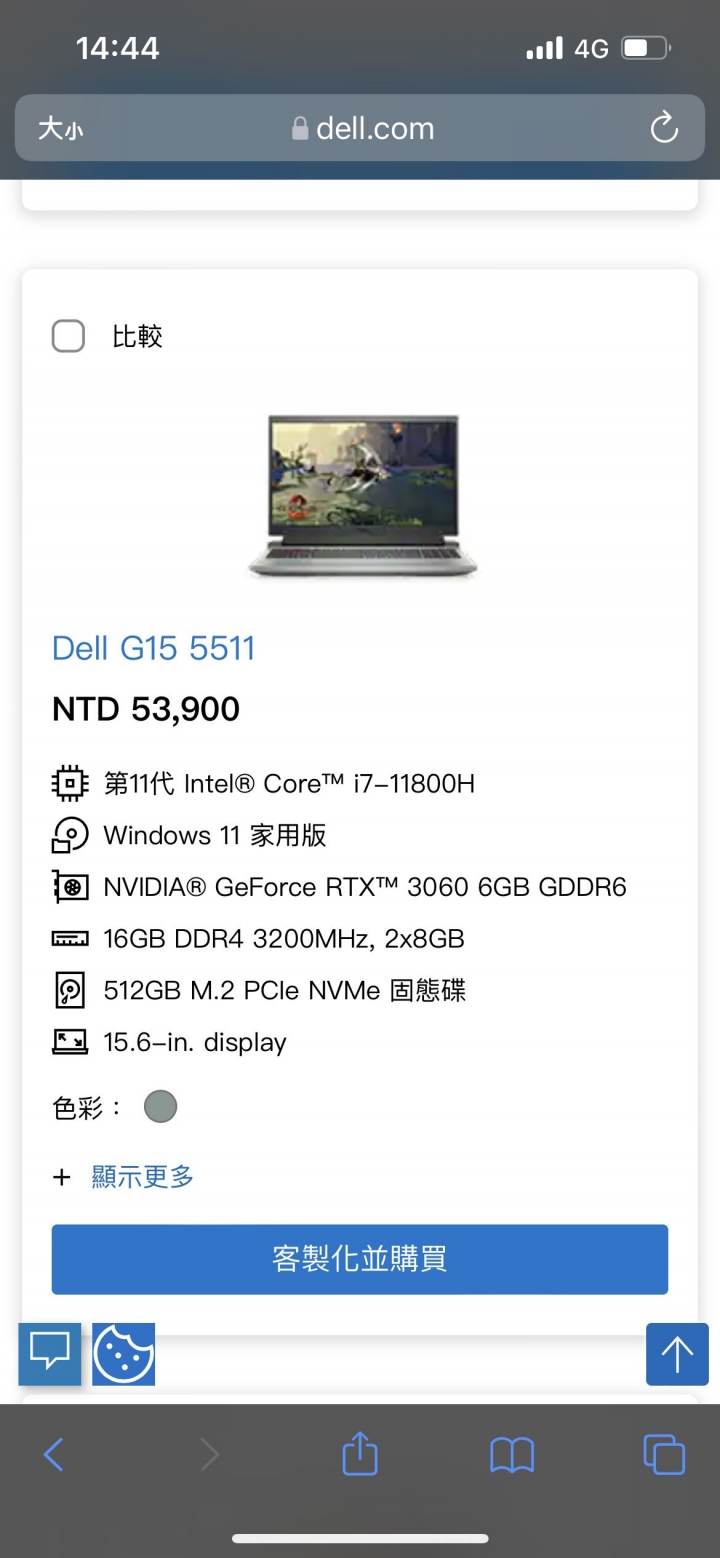Tap the 比較 label text
The image size is (720, 1558).
(137, 336)
